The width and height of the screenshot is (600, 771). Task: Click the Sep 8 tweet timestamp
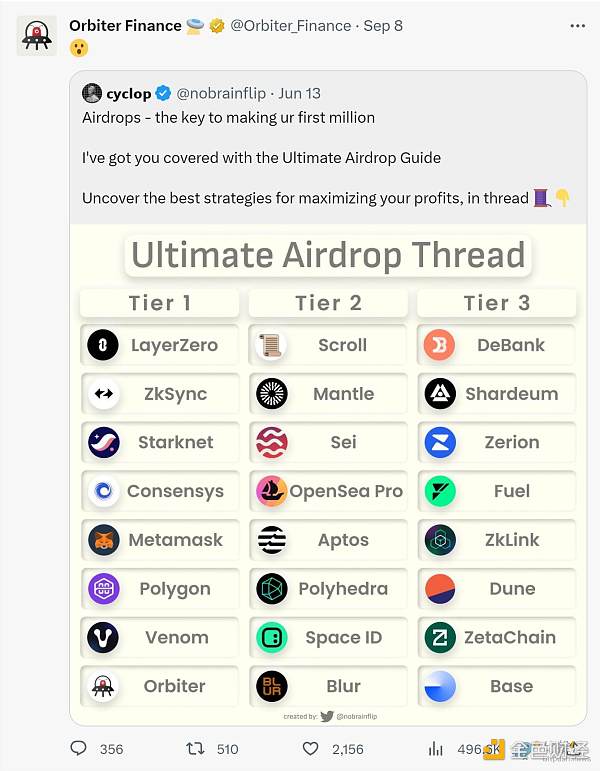tap(383, 25)
